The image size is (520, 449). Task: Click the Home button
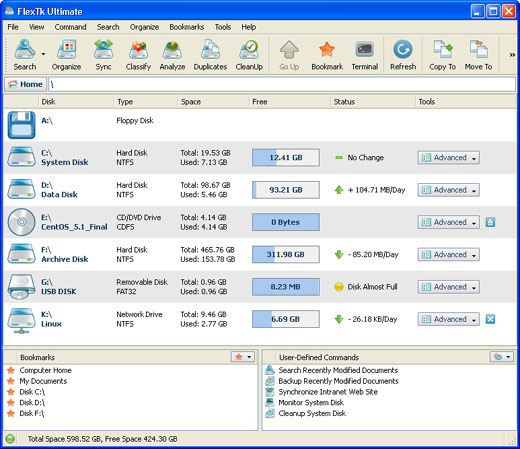(x=25, y=84)
